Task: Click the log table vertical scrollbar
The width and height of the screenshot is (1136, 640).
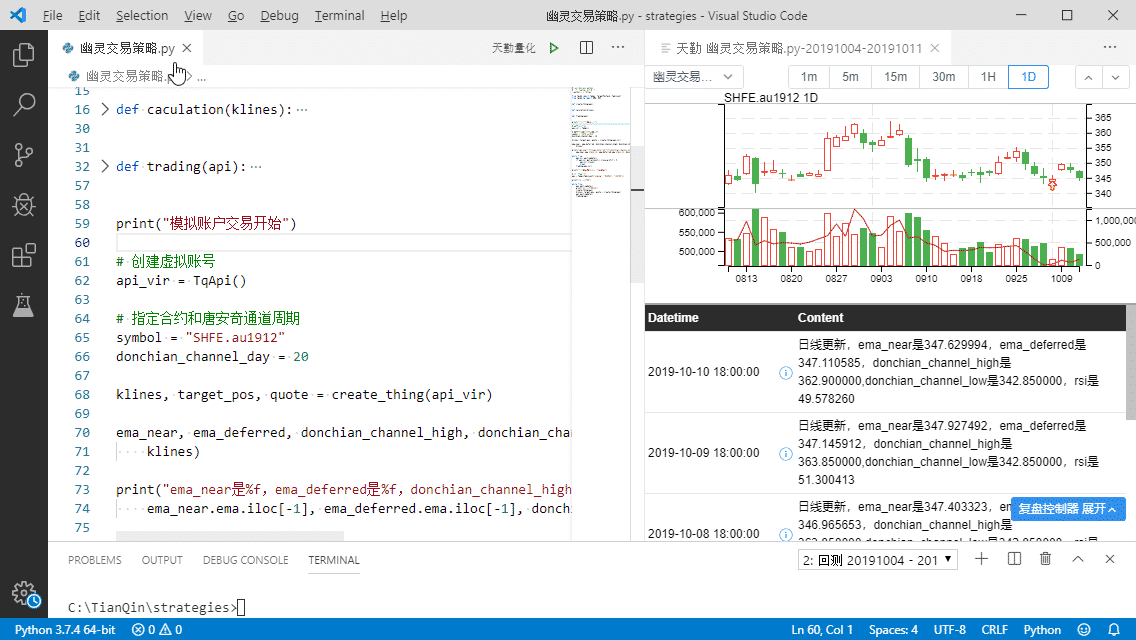Action: click(x=1131, y=362)
